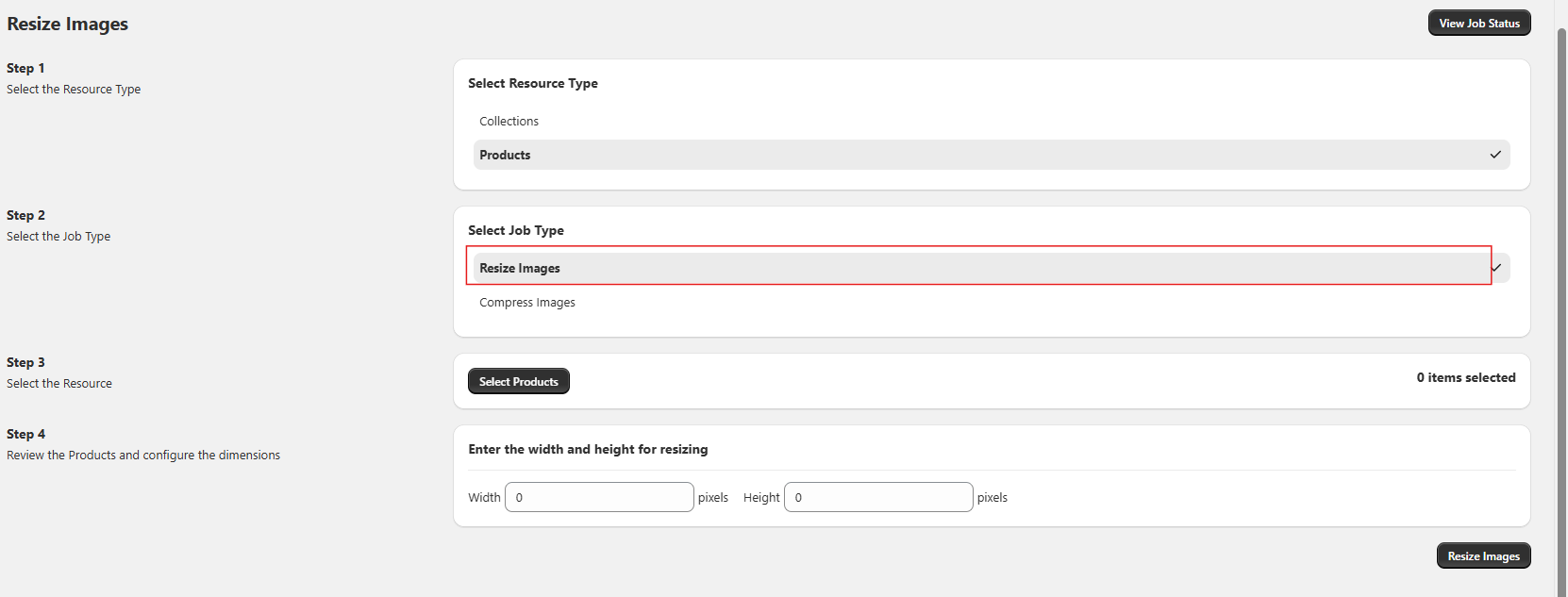Click the 'Step 3' label

(25, 362)
